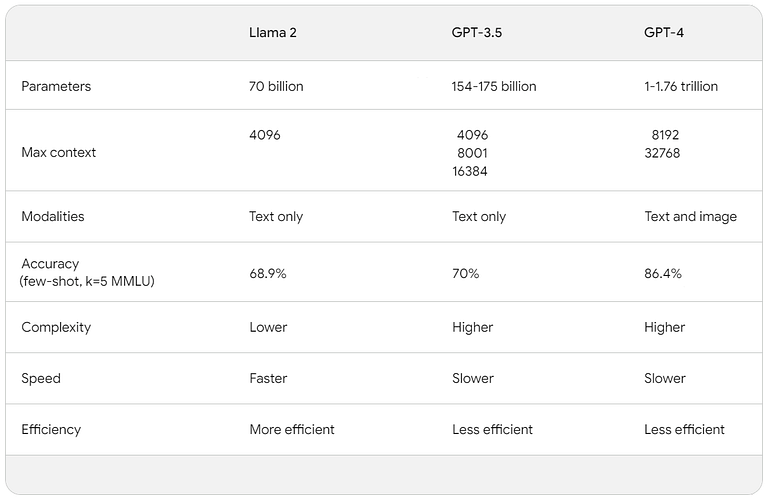Screen dimensions: 768x499
Task: Click the Llama 2 column header
Action: (272, 33)
